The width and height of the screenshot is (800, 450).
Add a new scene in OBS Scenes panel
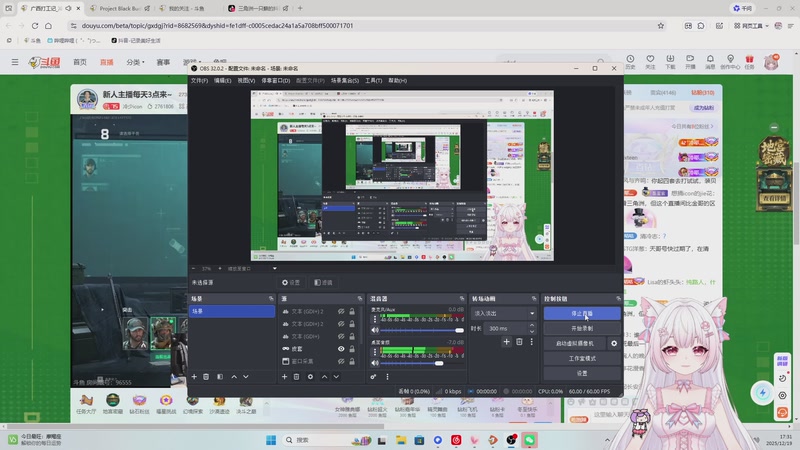194,377
